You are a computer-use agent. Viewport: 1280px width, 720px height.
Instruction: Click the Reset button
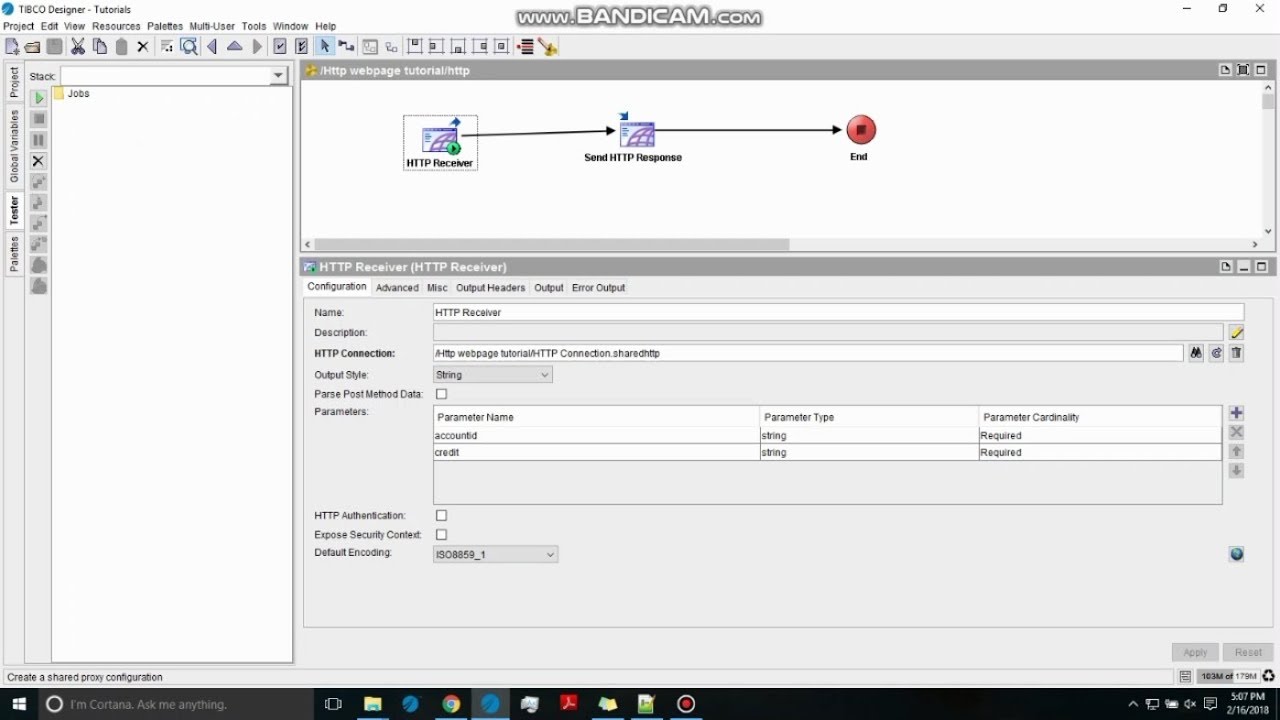[x=1248, y=652]
